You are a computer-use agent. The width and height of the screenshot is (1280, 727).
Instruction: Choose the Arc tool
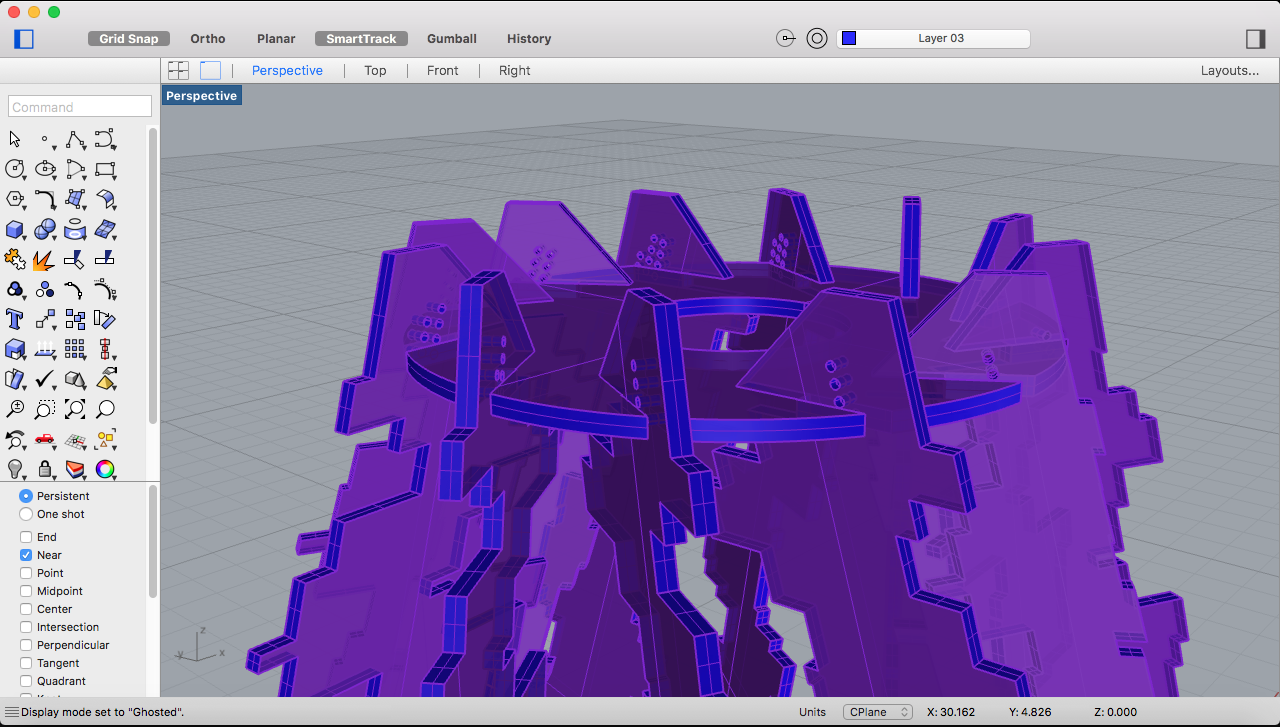point(75,169)
